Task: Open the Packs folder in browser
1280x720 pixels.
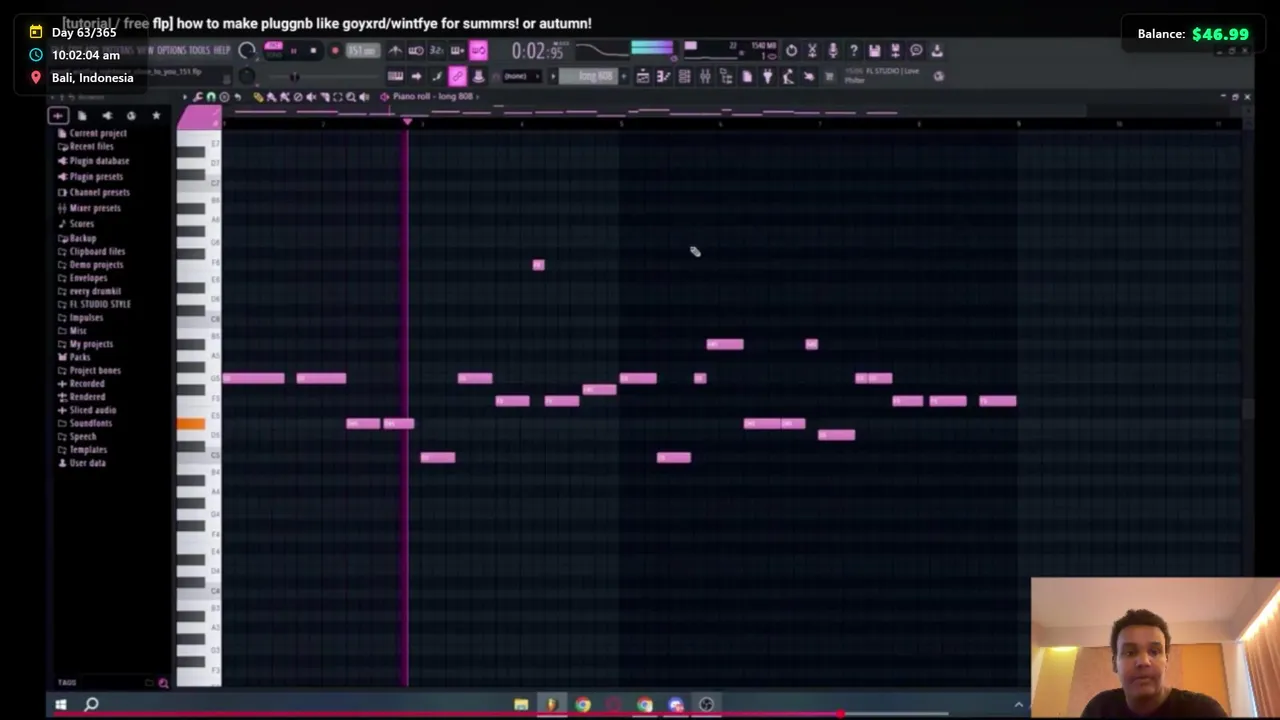Action: point(74,357)
